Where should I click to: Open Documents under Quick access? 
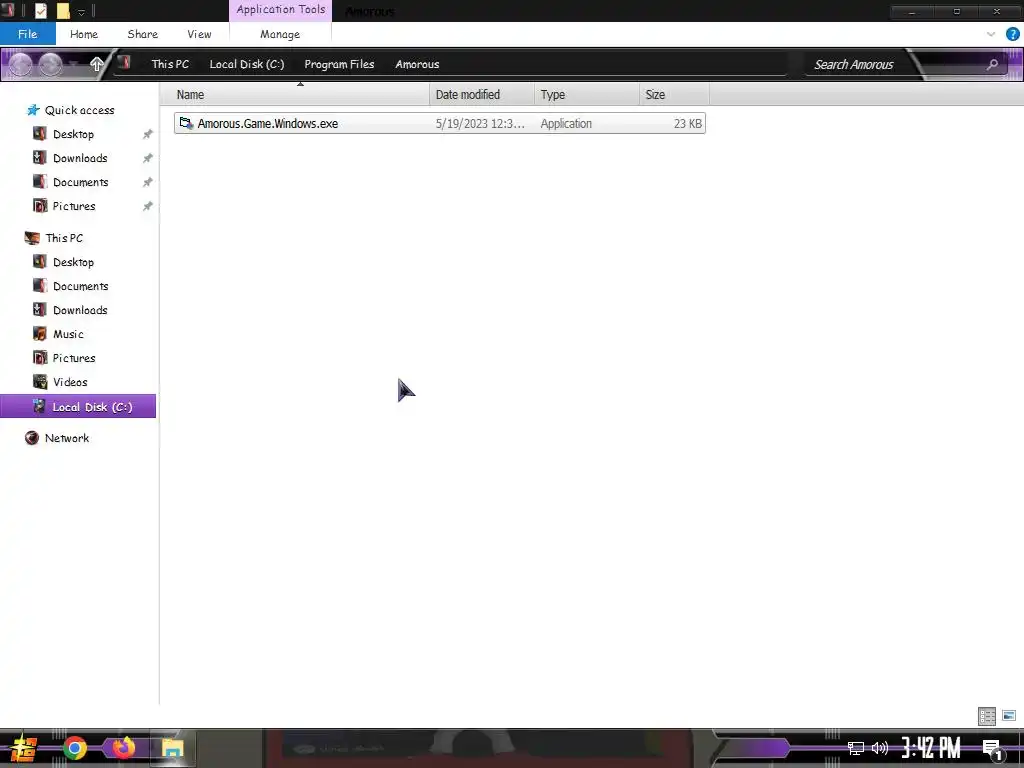point(80,182)
